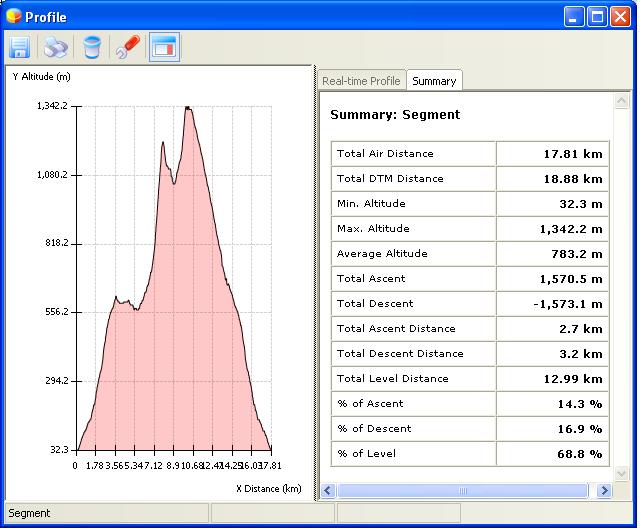Click the '16.9 %' value

coord(580,429)
